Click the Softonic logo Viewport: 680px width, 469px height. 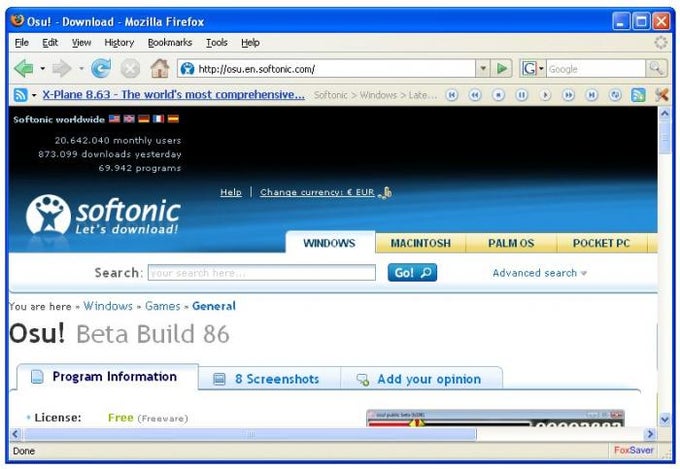tap(103, 216)
